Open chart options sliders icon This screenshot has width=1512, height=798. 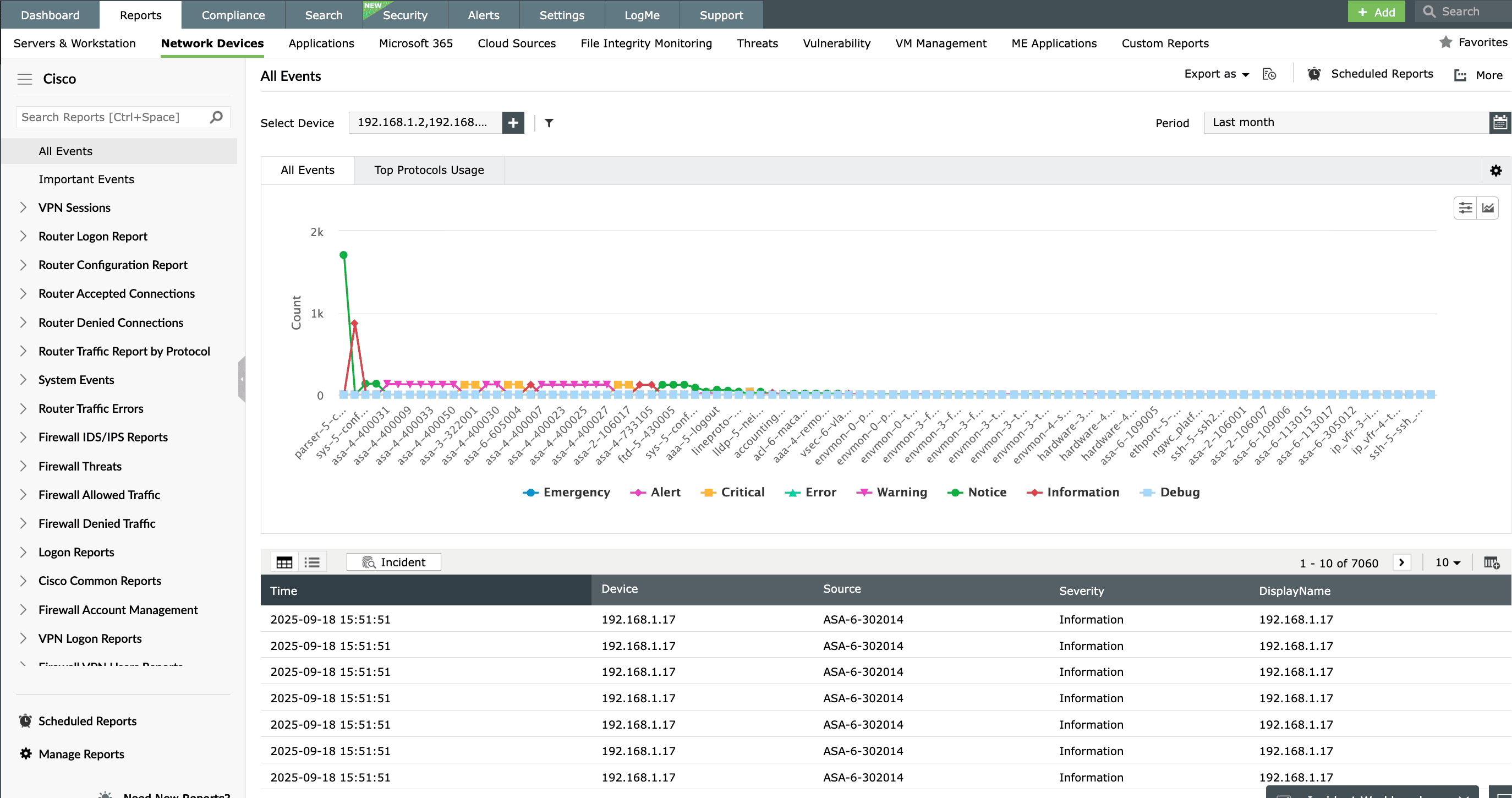click(1465, 208)
